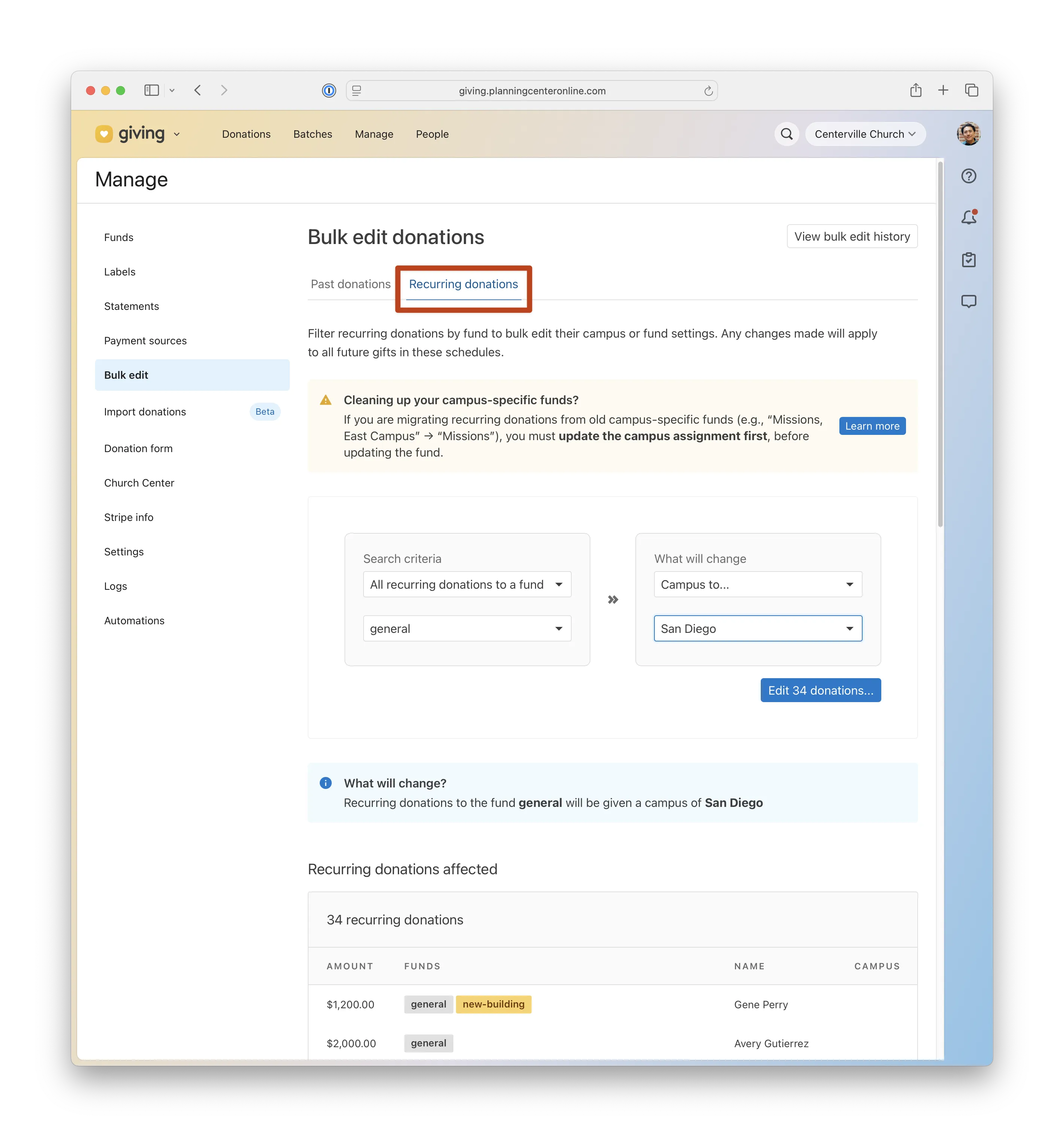Click the new-building fund tag
This screenshot has width=1064, height=1137.
point(493,1004)
